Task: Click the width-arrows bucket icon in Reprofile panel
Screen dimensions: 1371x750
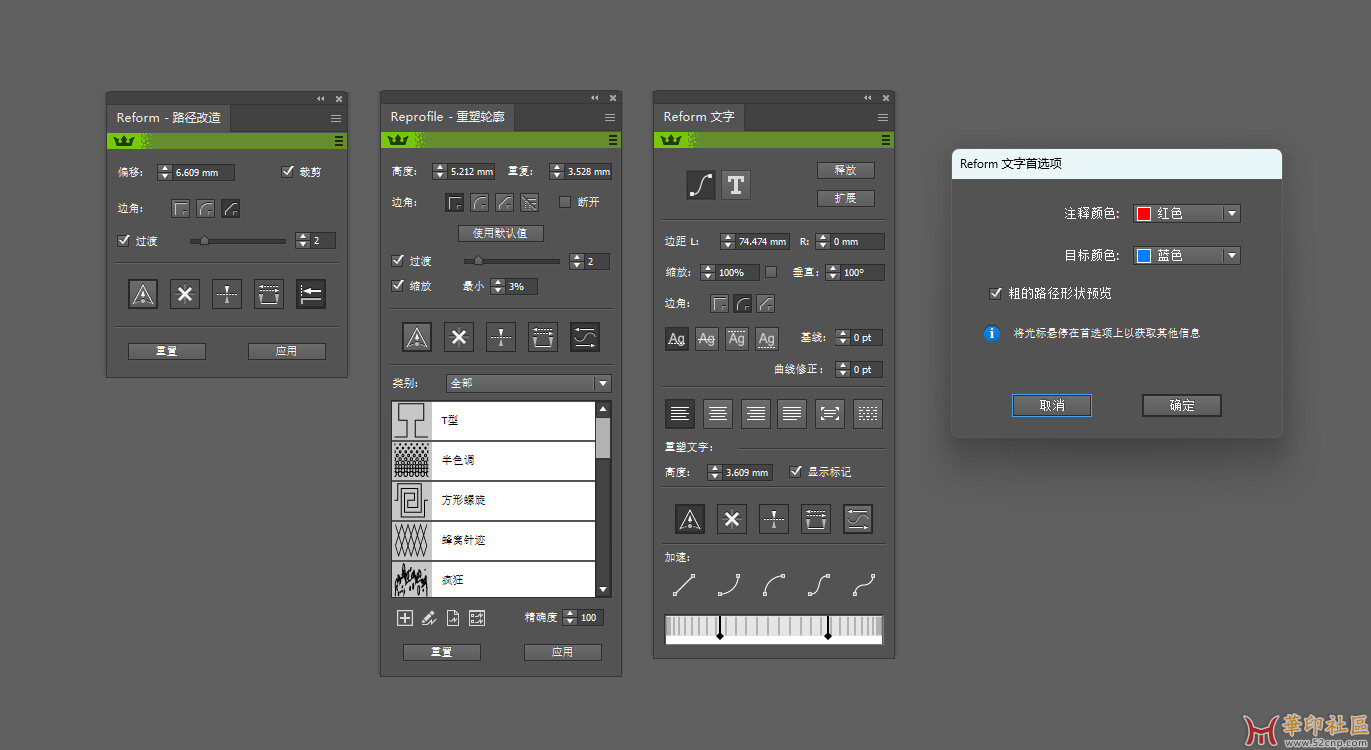Action: (543, 337)
